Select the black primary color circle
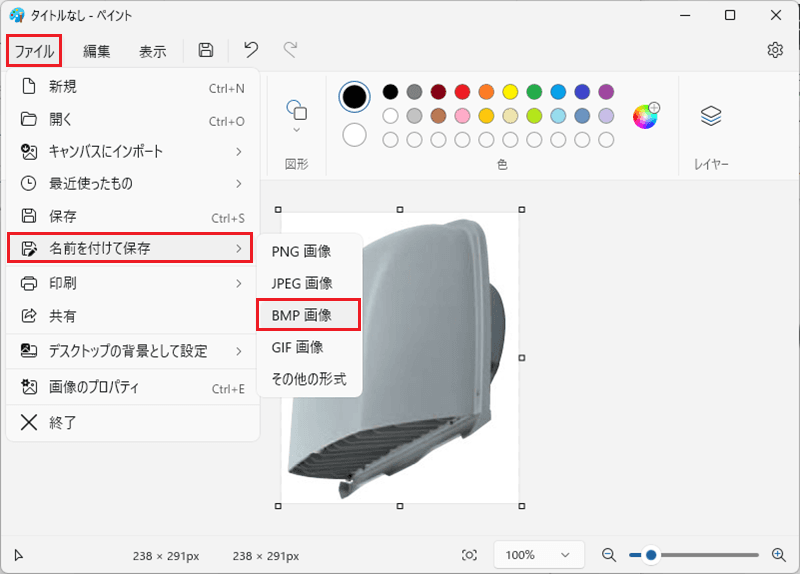The image size is (800, 574). point(354,96)
